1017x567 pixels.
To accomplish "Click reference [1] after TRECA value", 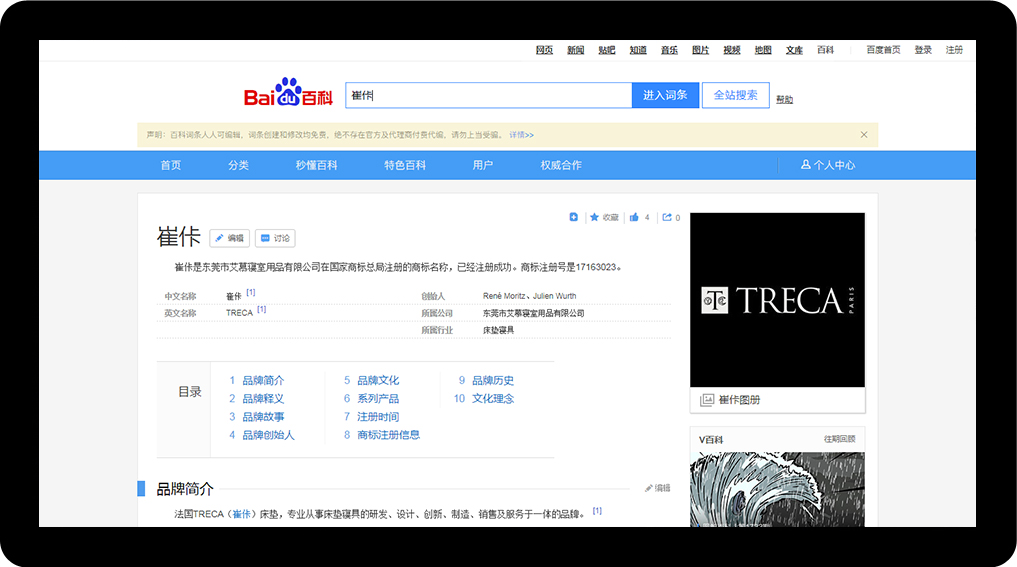I will (x=261, y=309).
